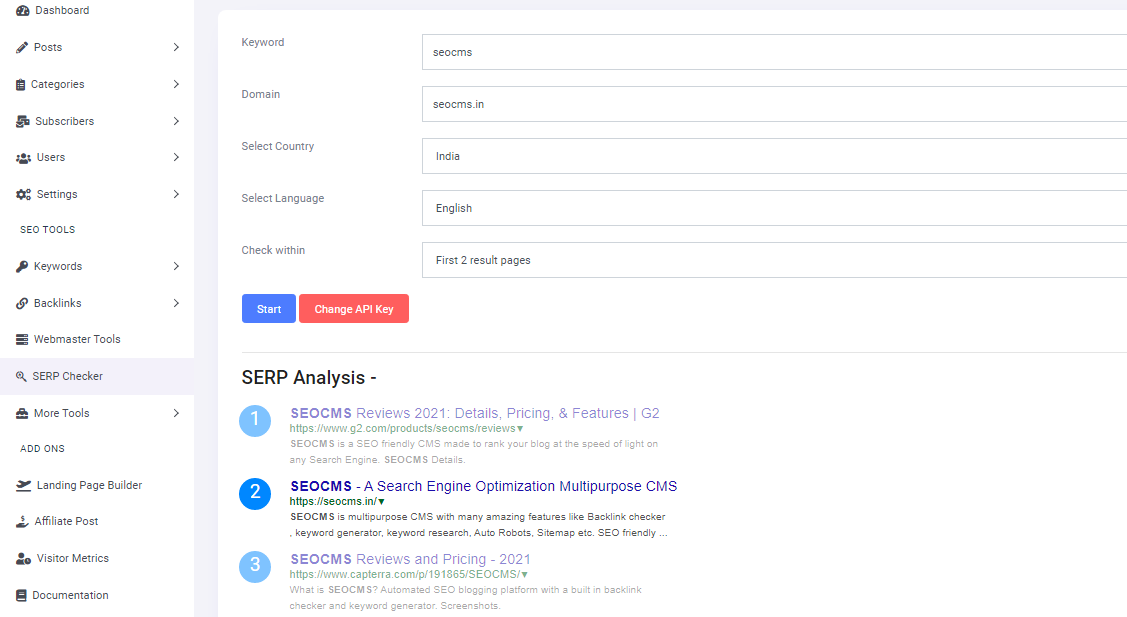Open Documentation menu item

tap(97, 595)
